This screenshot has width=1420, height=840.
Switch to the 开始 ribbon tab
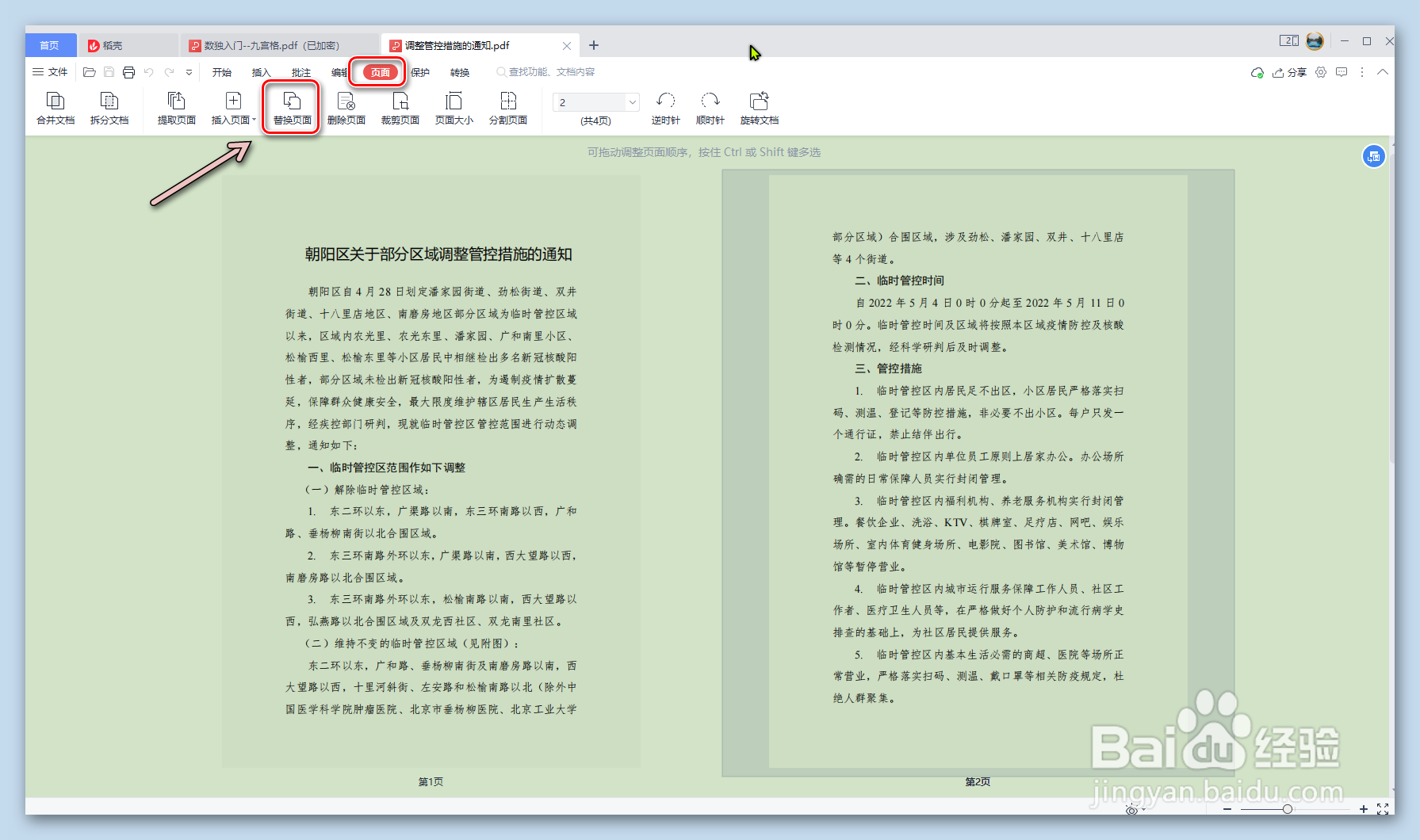222,72
